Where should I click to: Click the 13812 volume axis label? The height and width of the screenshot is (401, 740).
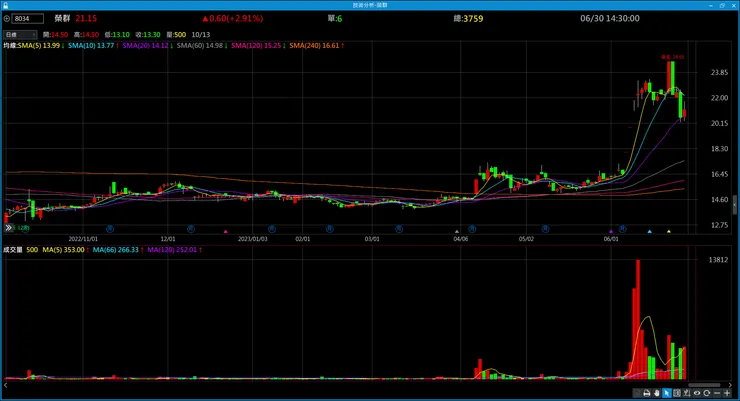click(x=718, y=259)
